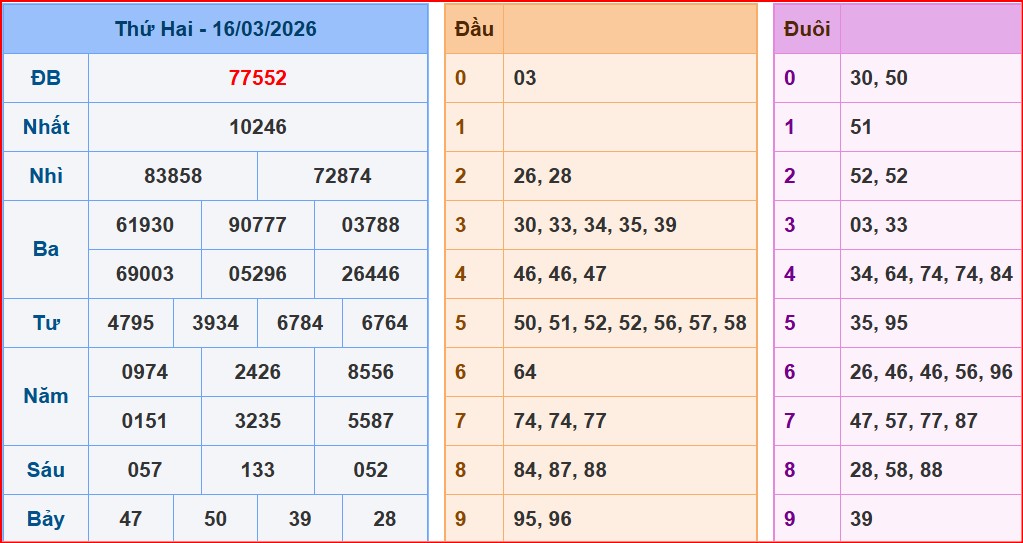This screenshot has width=1023, height=543.
Task: Select Đầu row values 26, 28
Action: [x=542, y=176]
